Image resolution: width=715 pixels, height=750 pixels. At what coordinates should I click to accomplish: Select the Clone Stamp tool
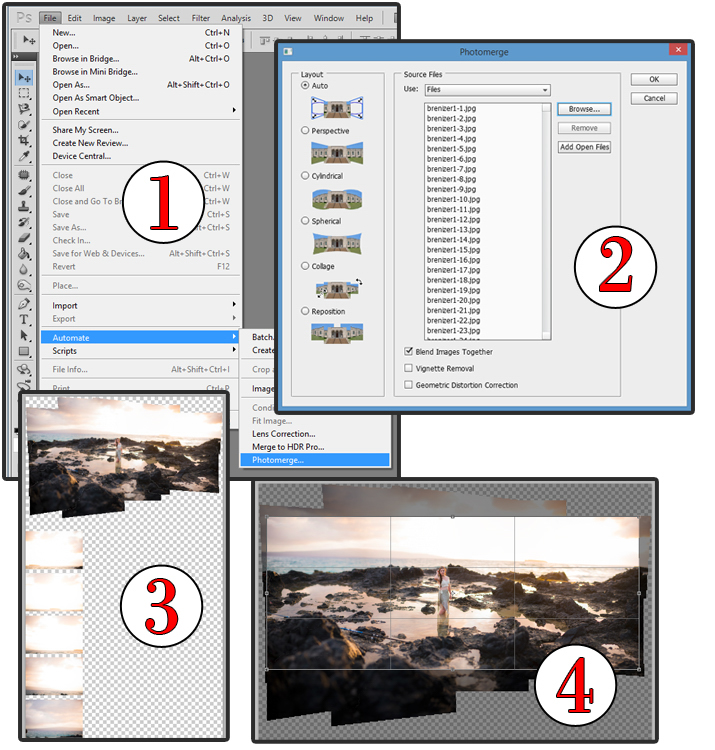click(x=25, y=205)
